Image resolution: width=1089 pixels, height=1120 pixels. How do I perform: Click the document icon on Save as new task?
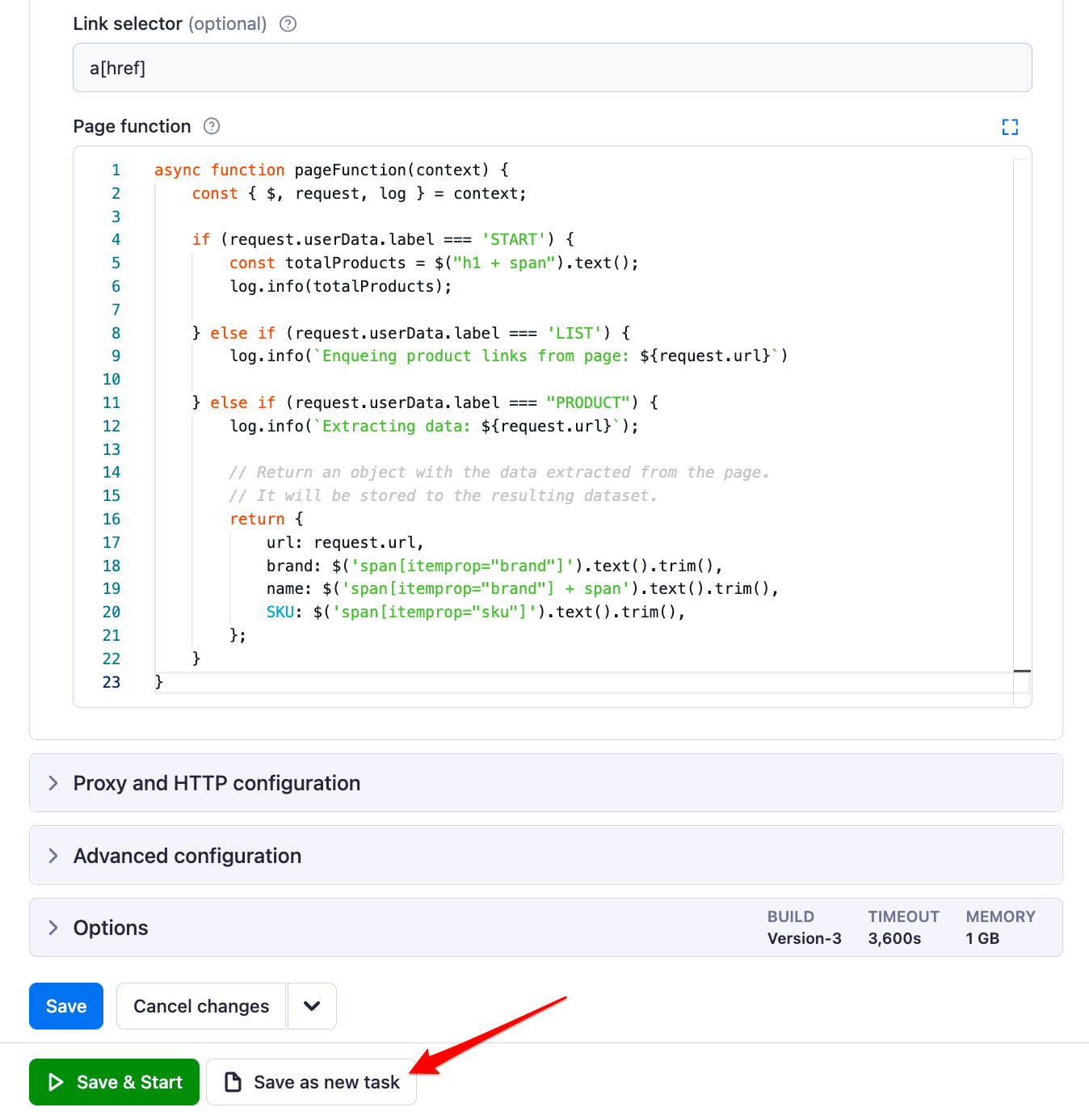coord(233,1082)
